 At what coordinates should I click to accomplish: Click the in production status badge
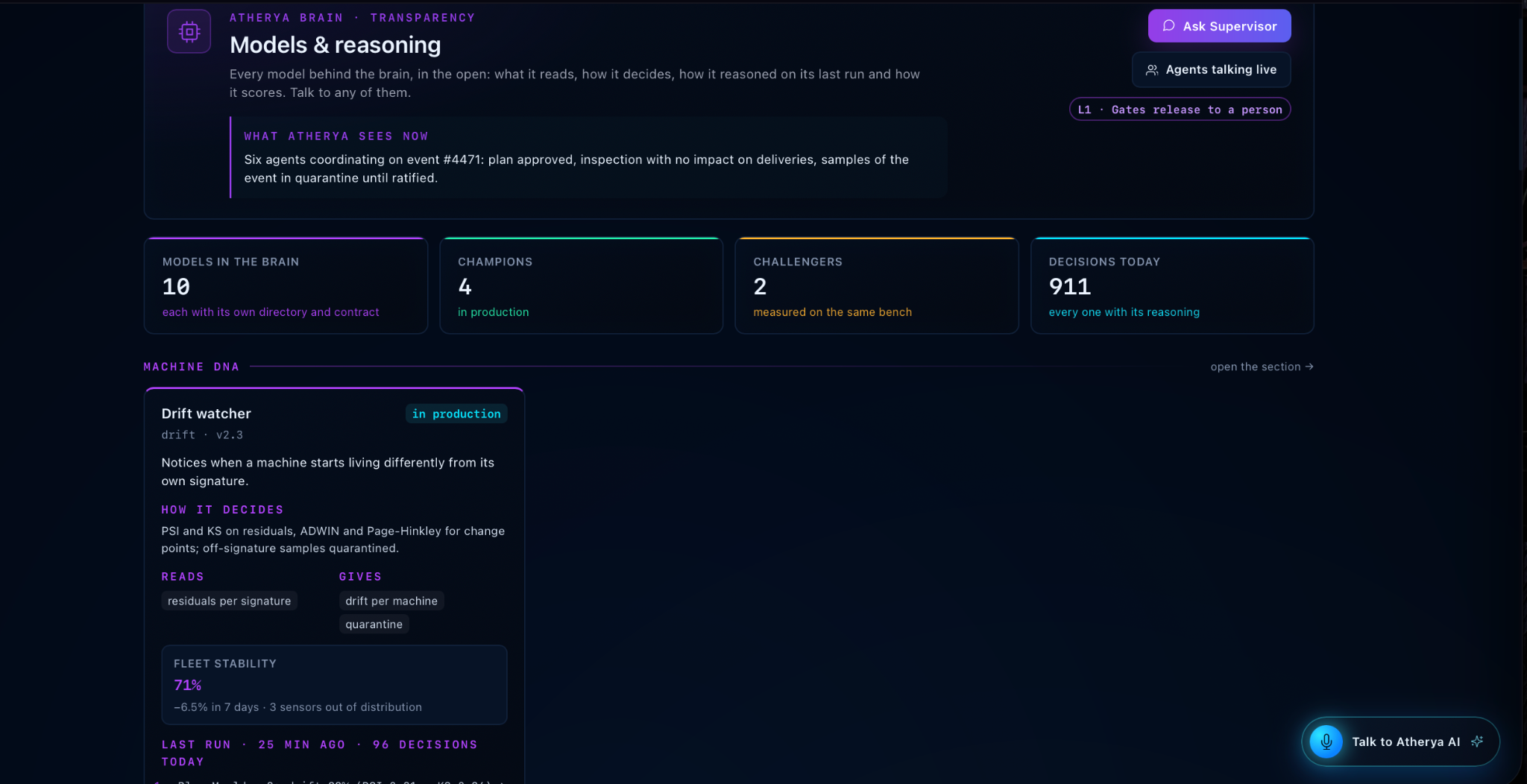pos(456,414)
